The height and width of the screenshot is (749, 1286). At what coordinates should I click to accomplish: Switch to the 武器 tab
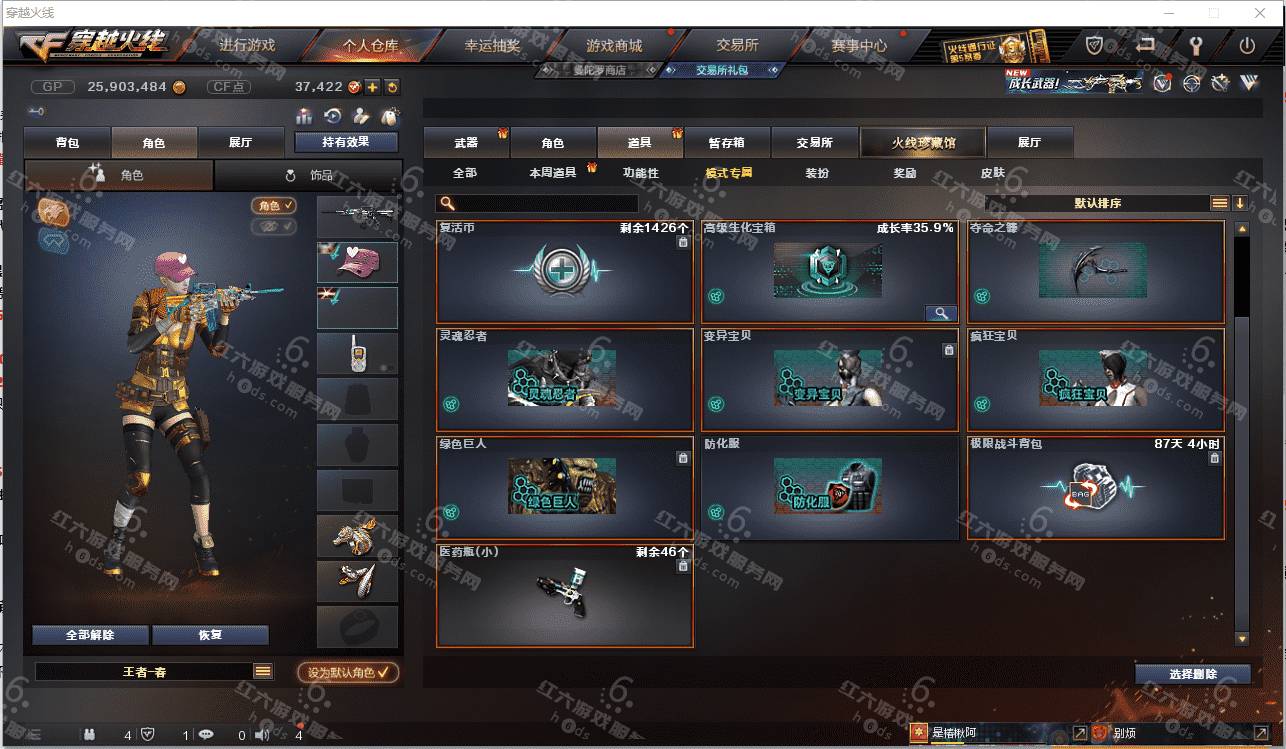(466, 142)
